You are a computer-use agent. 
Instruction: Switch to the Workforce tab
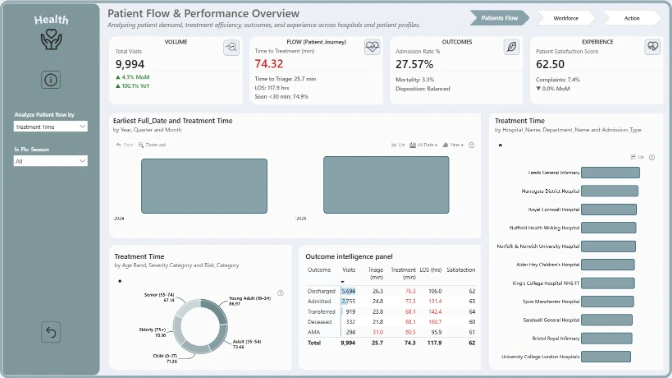pyautogui.click(x=566, y=18)
